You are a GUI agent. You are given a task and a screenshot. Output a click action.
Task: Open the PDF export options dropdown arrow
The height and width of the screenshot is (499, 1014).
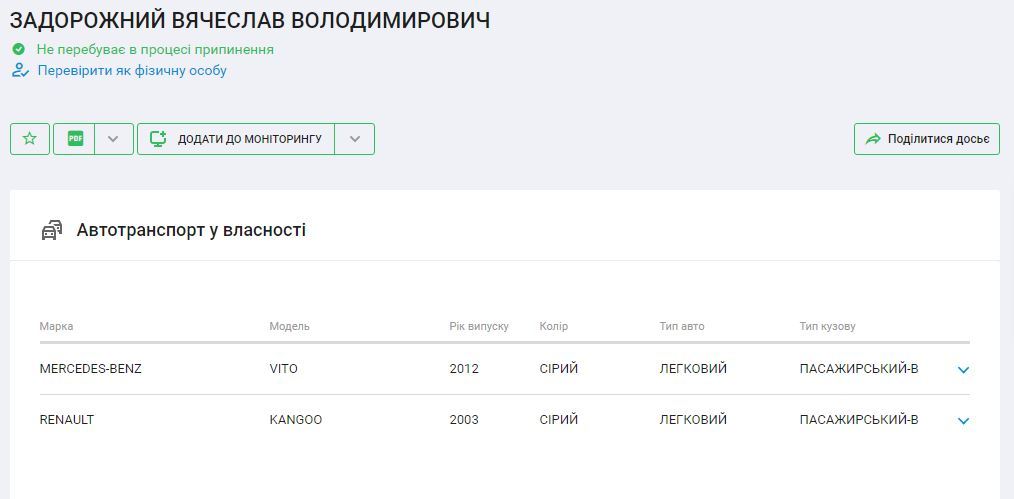tap(113, 139)
